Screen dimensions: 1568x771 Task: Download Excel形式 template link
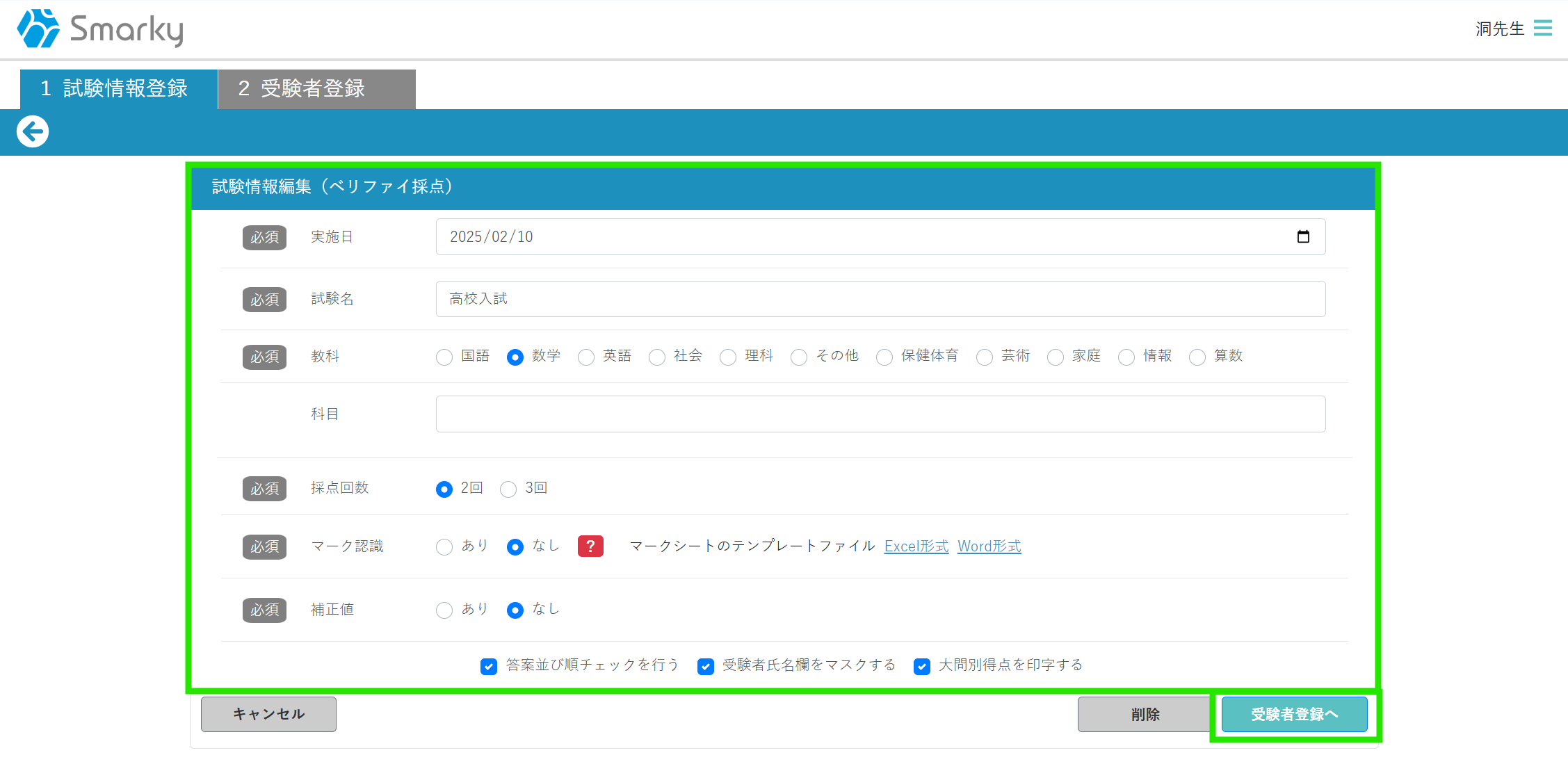point(916,546)
